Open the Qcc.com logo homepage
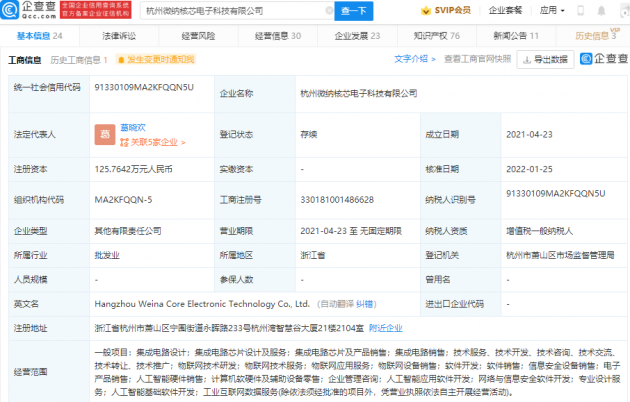 coord(29,10)
